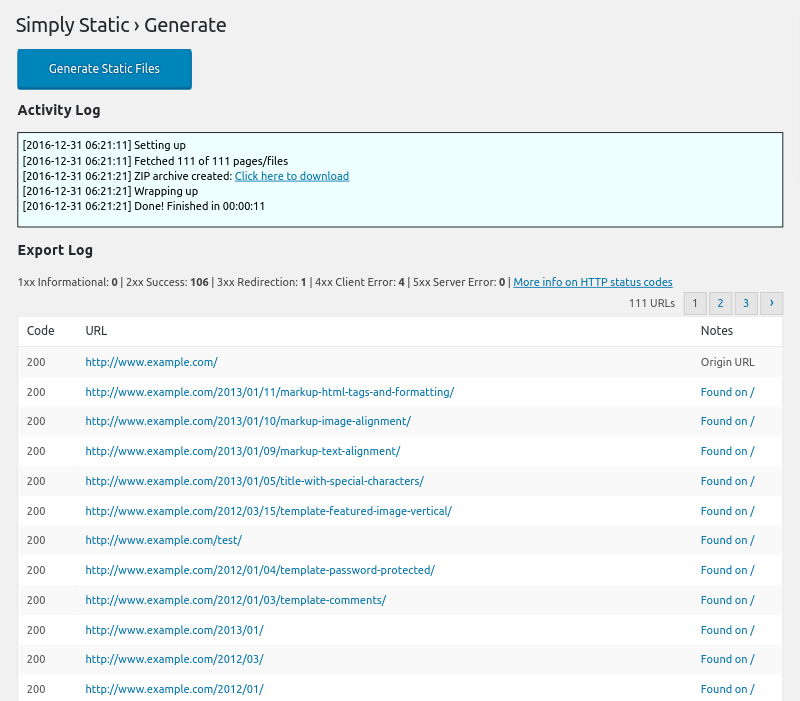The image size is (800, 701).
Task: Visit the markup-text-alignment link
Action: tap(242, 451)
